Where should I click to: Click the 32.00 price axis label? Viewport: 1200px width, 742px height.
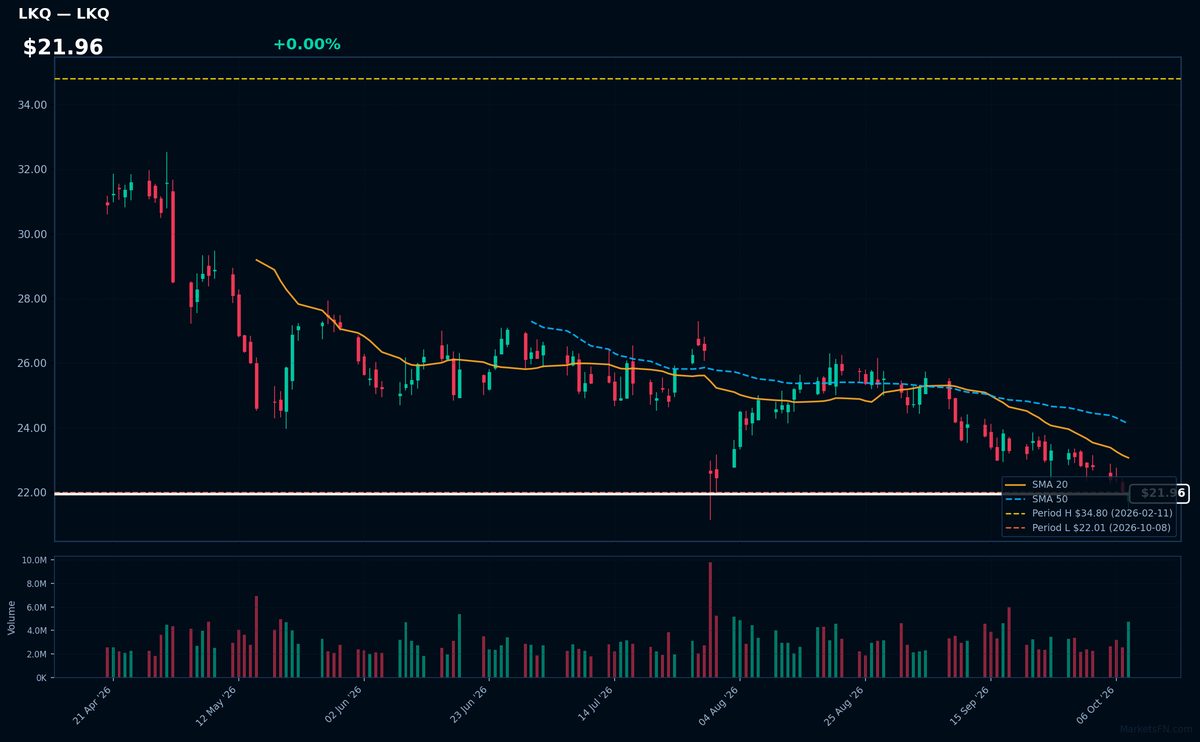[33, 170]
